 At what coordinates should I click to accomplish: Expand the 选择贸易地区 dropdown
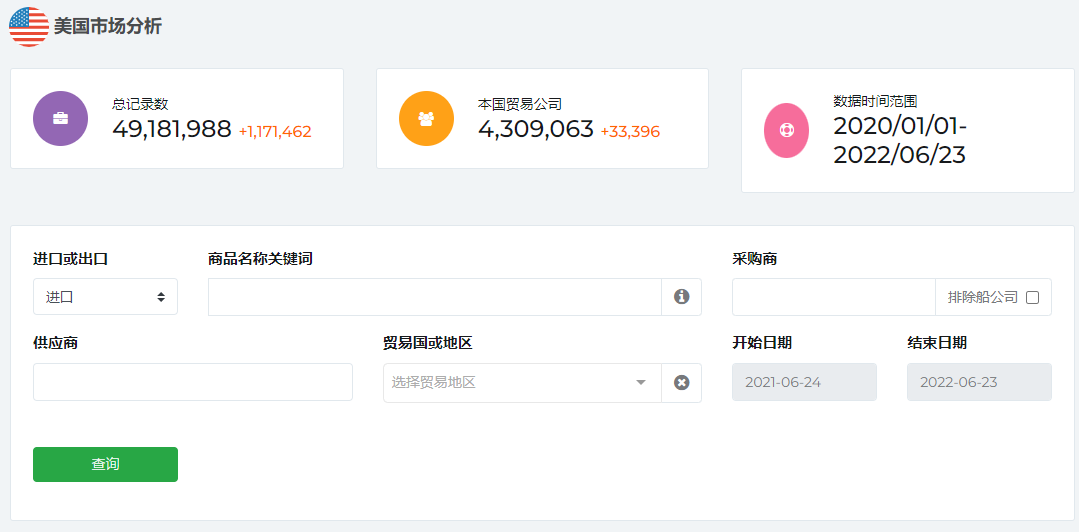[x=510, y=383]
